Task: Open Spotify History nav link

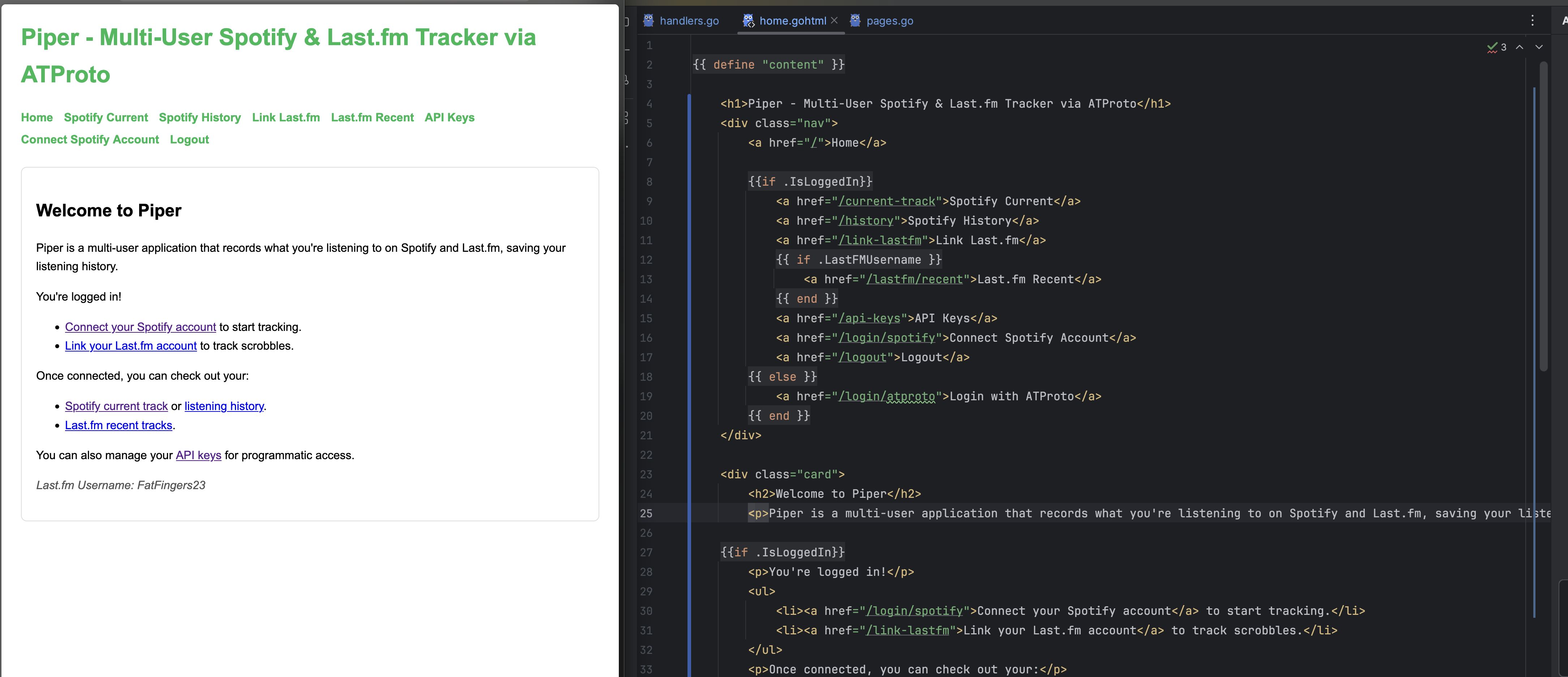Action: click(200, 117)
